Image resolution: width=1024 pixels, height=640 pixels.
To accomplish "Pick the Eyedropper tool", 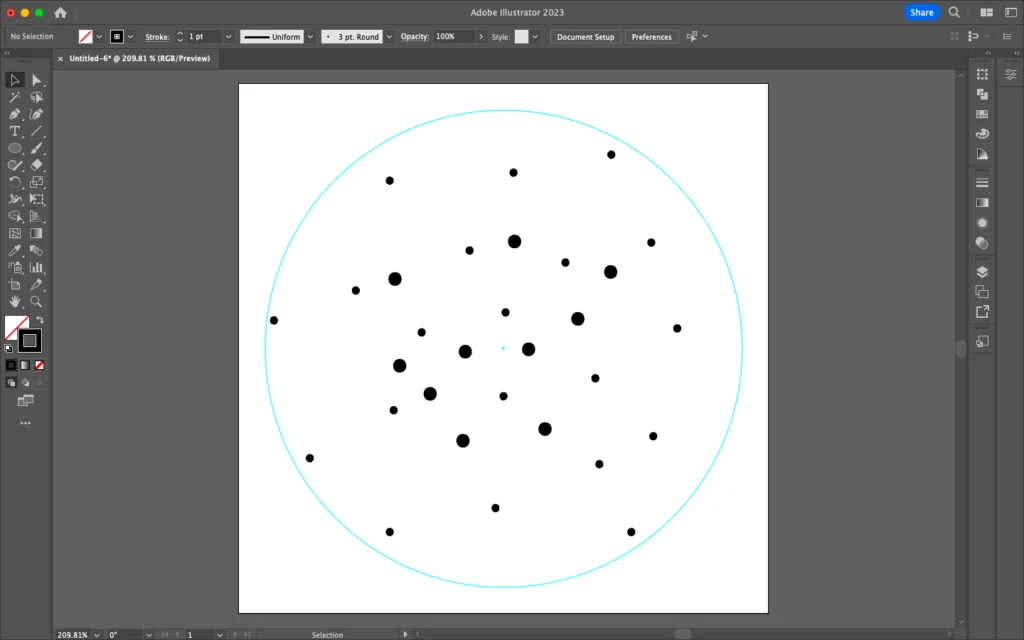I will coord(15,250).
